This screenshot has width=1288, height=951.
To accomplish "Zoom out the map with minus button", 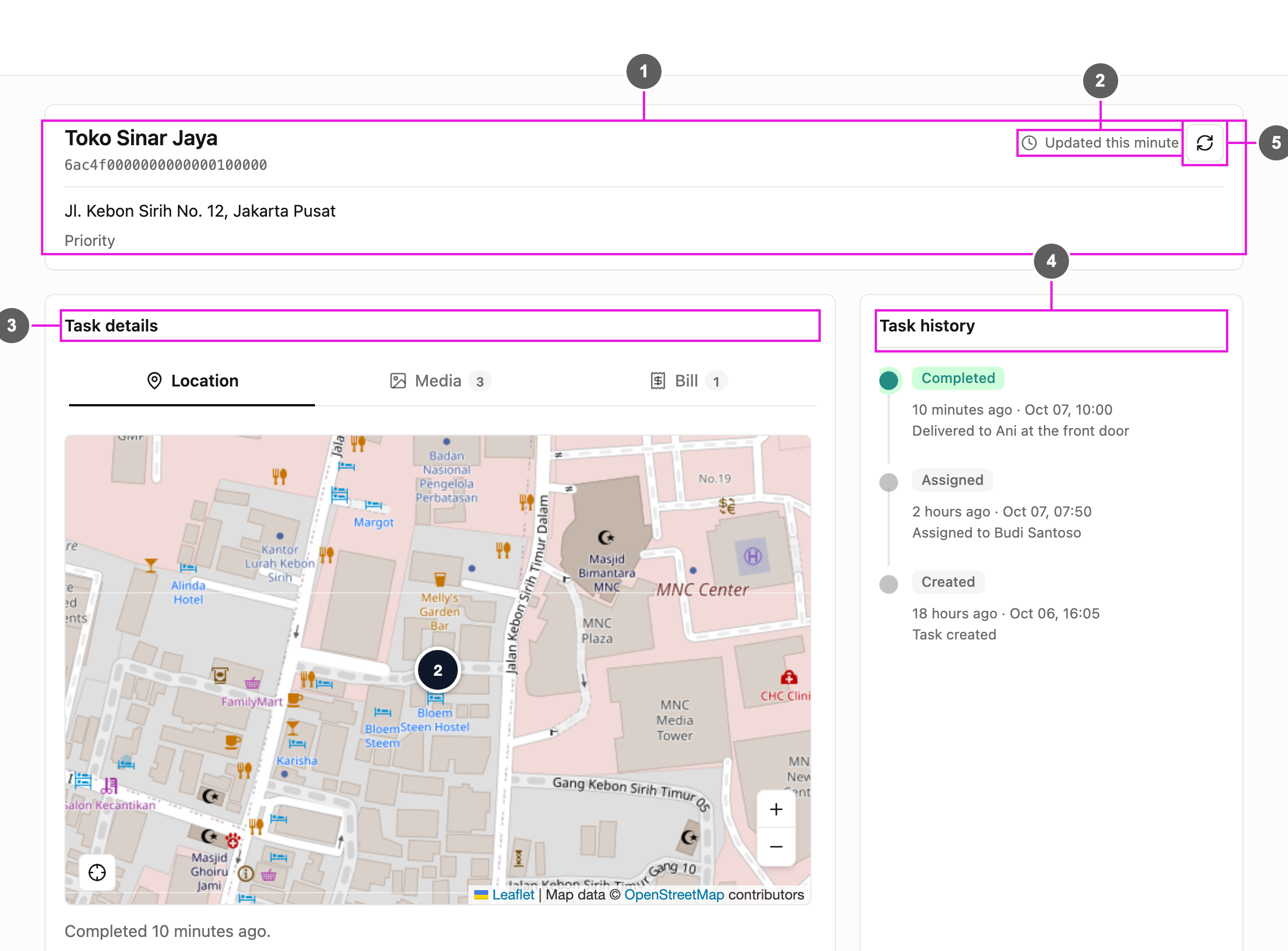I will tap(776, 847).
